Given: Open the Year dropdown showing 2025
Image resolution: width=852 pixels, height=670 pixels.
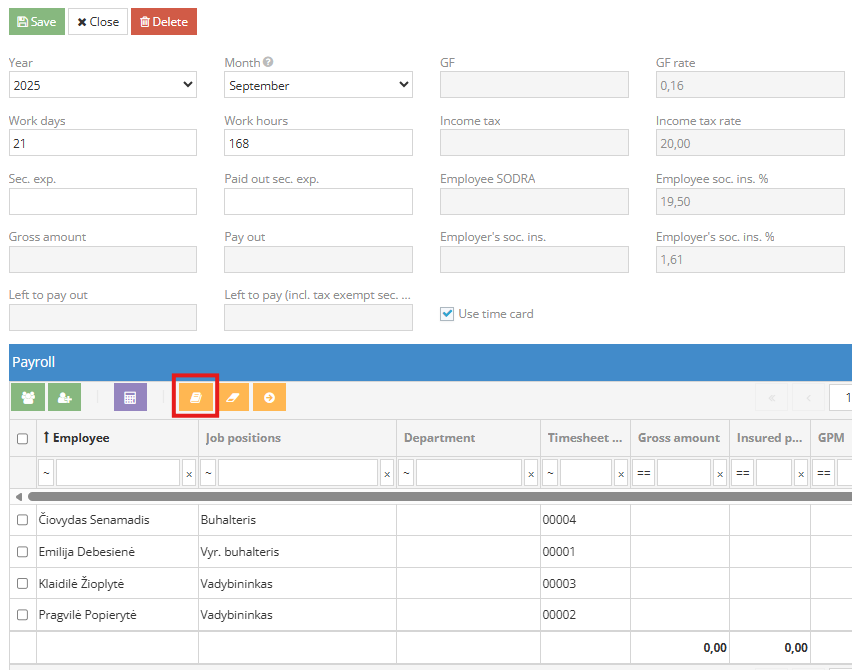Looking at the screenshot, I should [x=102, y=85].
